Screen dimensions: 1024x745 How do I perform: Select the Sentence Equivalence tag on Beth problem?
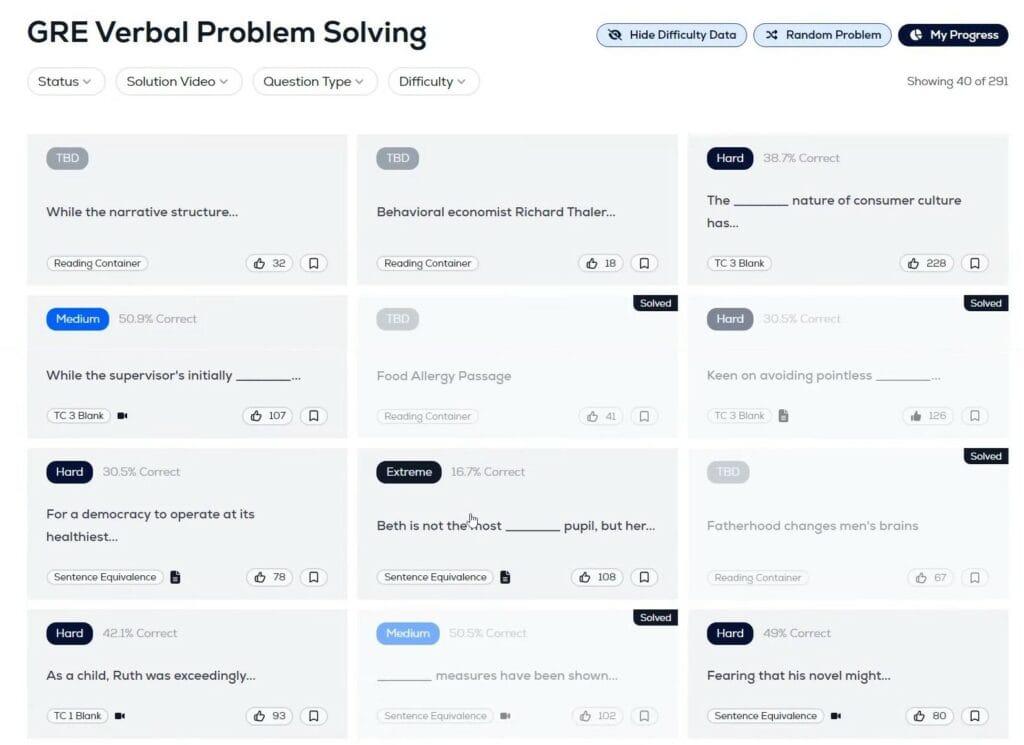435,577
